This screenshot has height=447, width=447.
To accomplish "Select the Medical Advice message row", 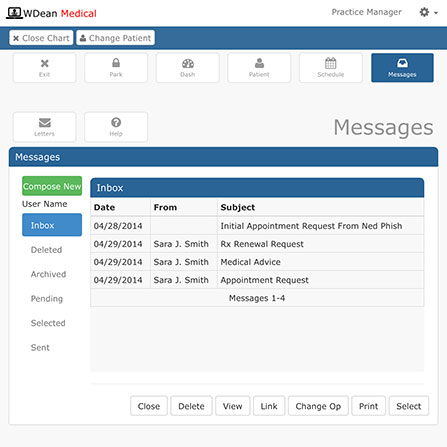I will tap(257, 262).
